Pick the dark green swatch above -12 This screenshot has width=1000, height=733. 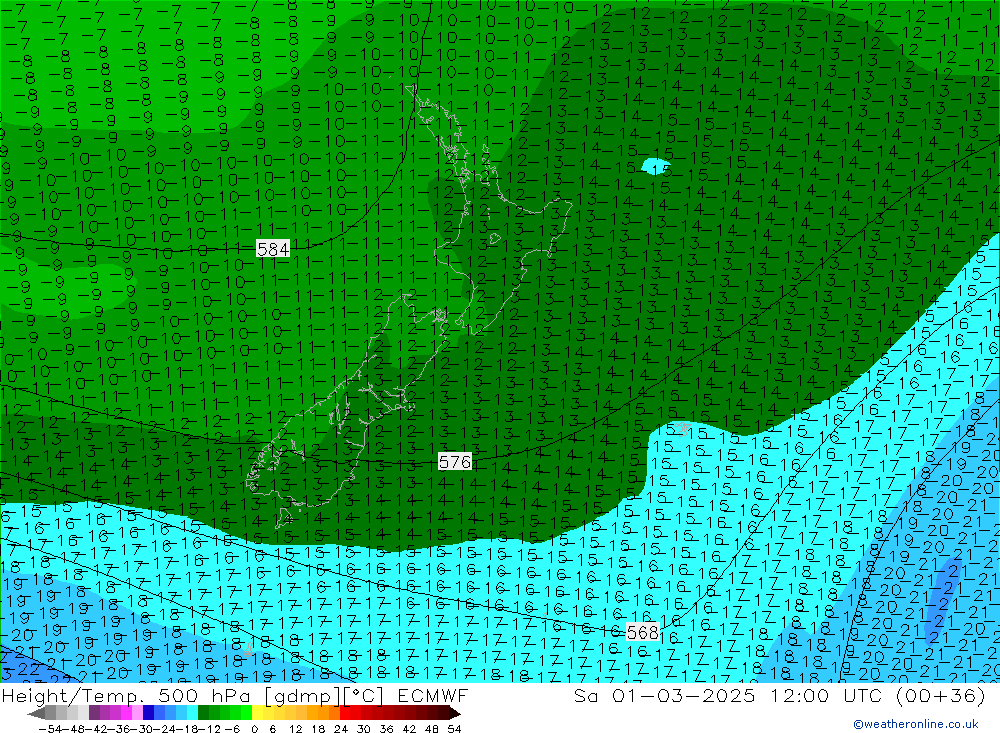coord(203,713)
